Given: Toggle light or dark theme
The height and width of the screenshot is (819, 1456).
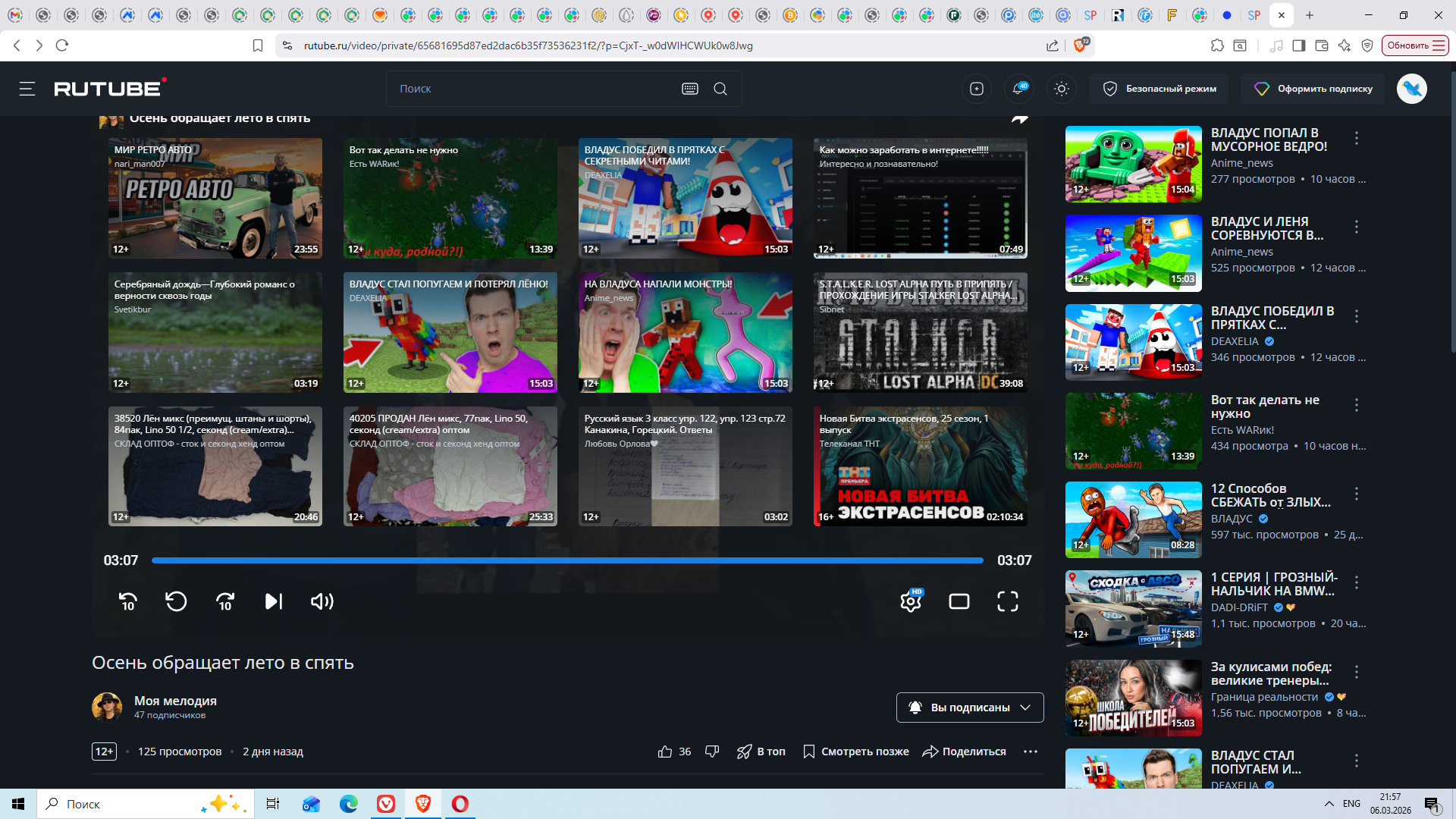Looking at the screenshot, I should [1062, 89].
